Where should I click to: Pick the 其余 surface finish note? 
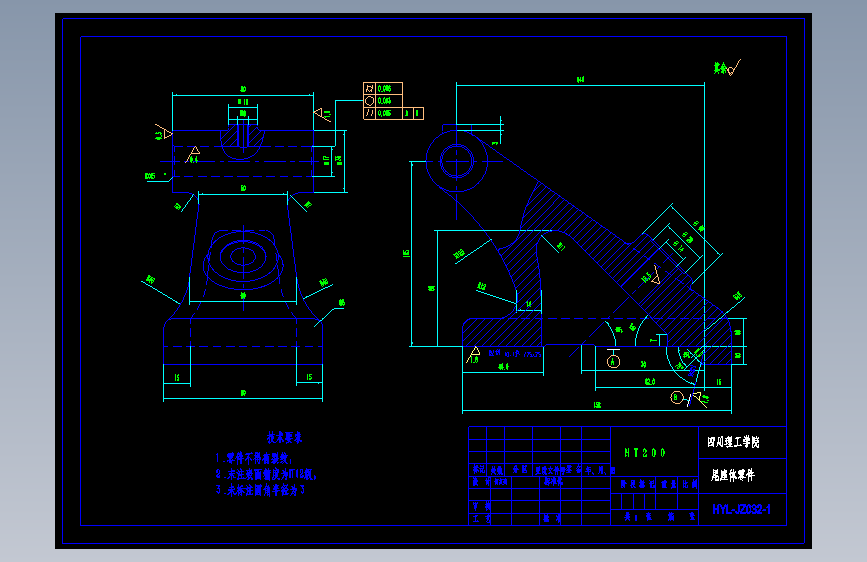pyautogui.click(x=727, y=67)
